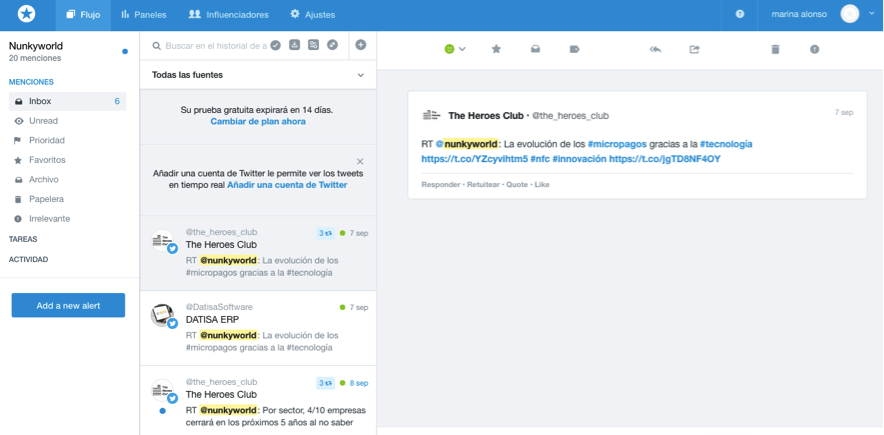Click The Heroes Club logo in detail view

[x=431, y=115]
